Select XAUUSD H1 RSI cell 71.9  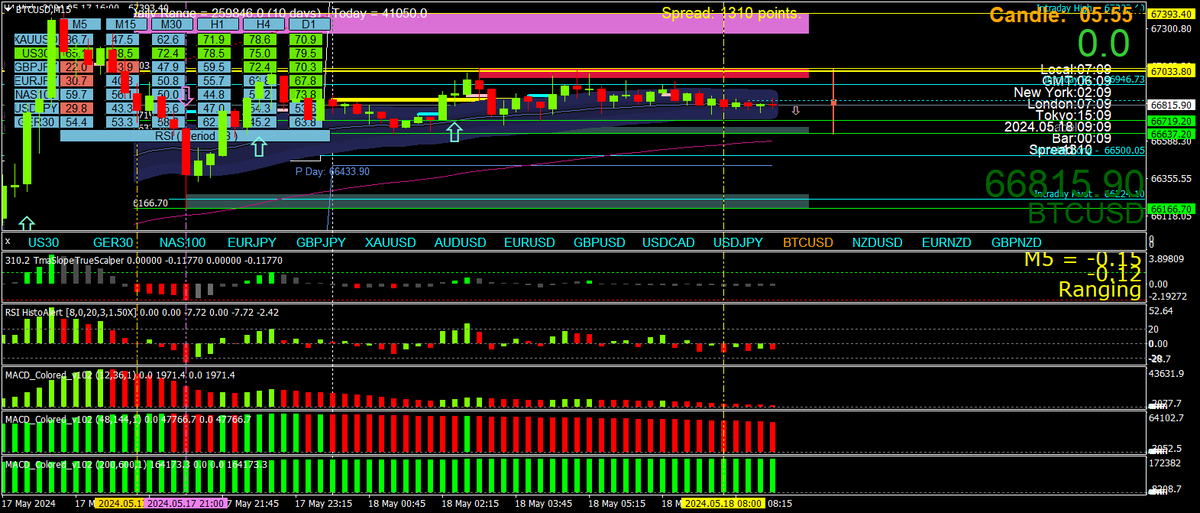point(213,39)
